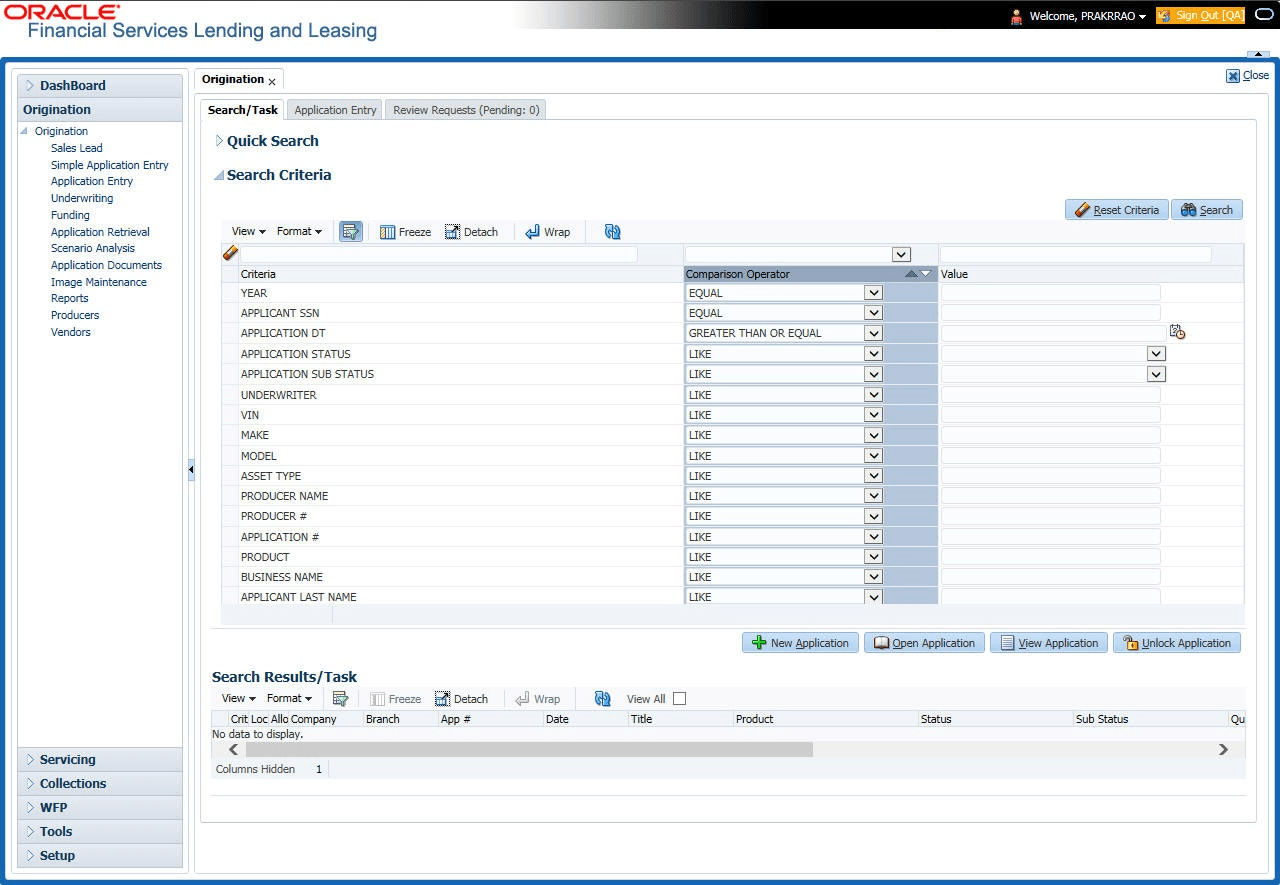The image size is (1280, 885).
Task: Click the New Application button
Action: click(800, 643)
